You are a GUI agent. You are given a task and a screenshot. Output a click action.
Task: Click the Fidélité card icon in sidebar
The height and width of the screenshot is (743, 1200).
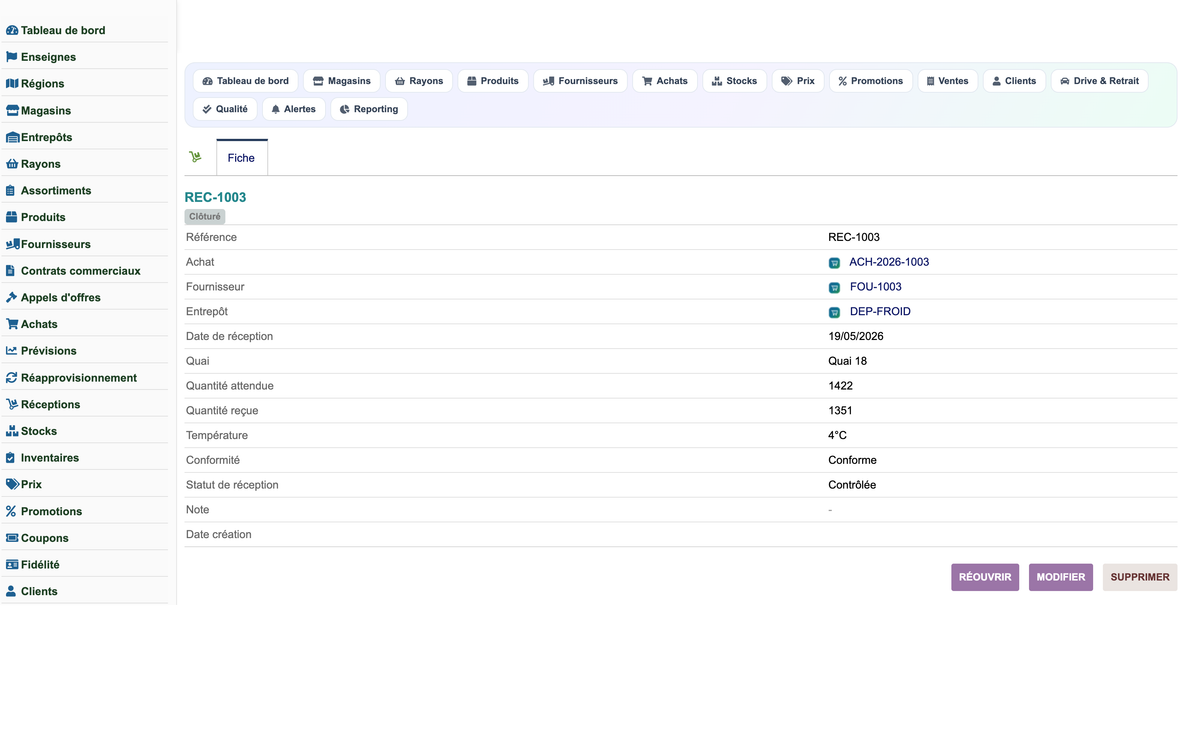click(12, 565)
